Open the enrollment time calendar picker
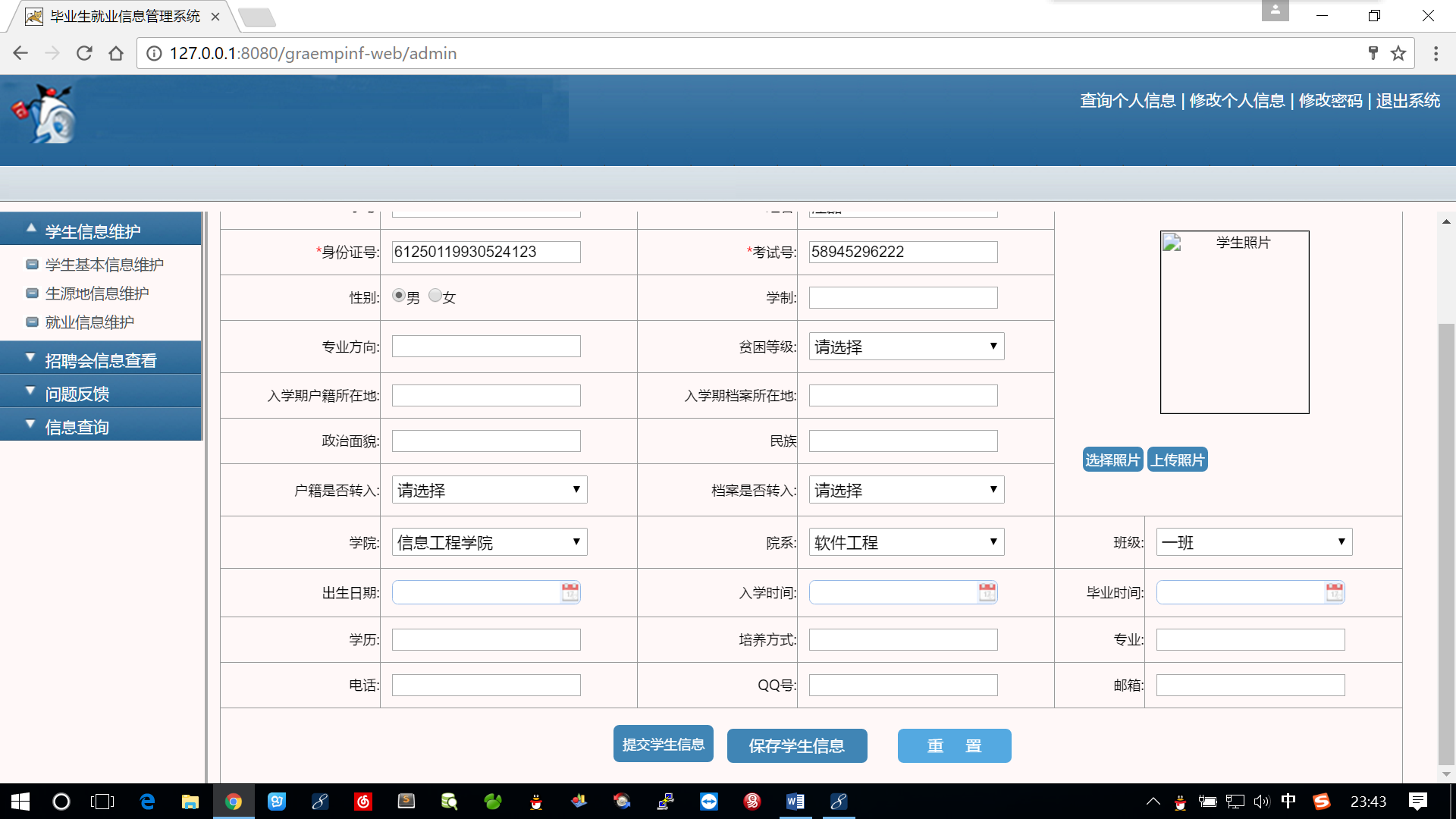Viewport: 1456px width, 819px height. click(x=987, y=592)
